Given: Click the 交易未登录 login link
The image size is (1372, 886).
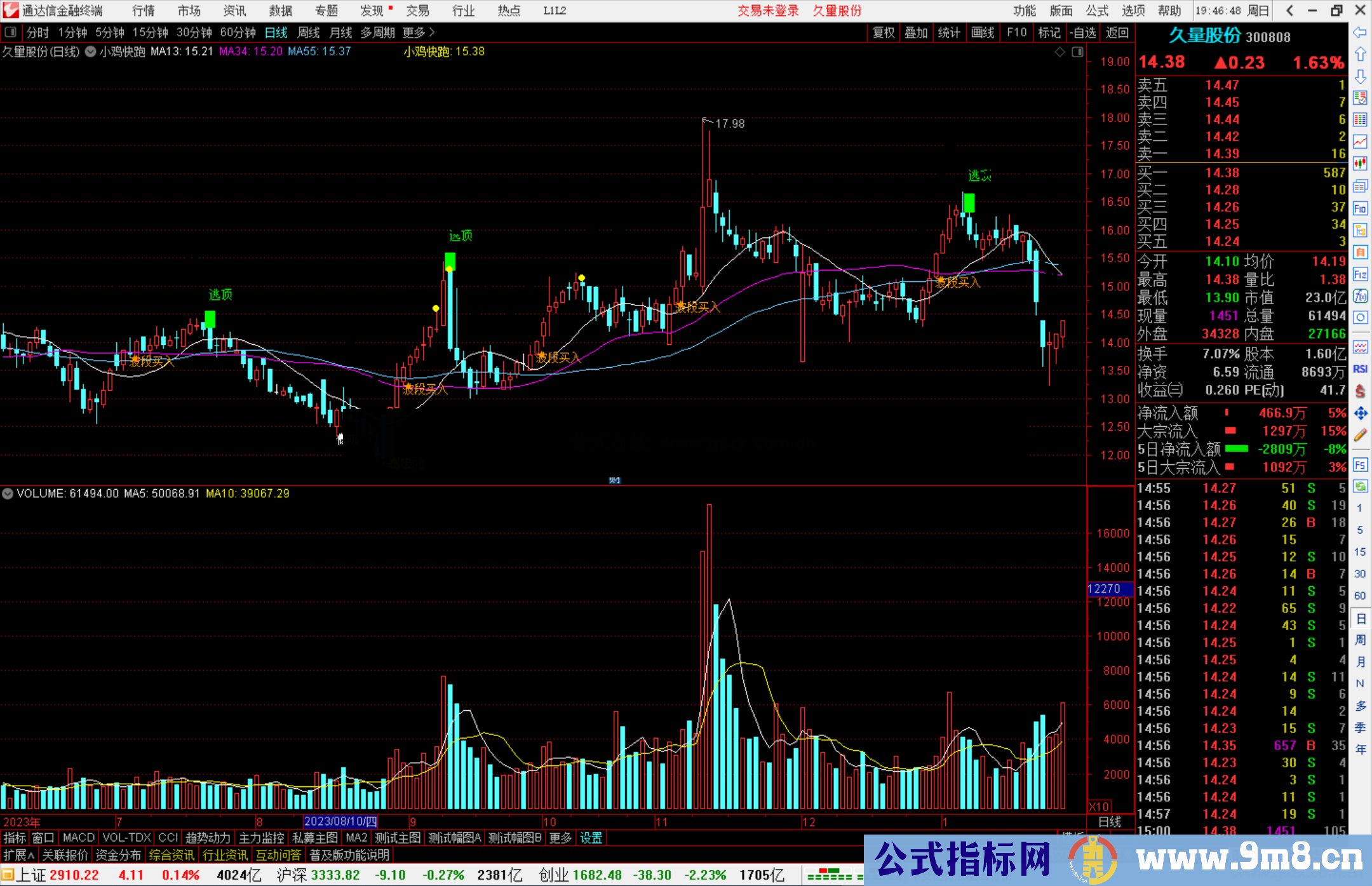Looking at the screenshot, I should click(x=768, y=10).
